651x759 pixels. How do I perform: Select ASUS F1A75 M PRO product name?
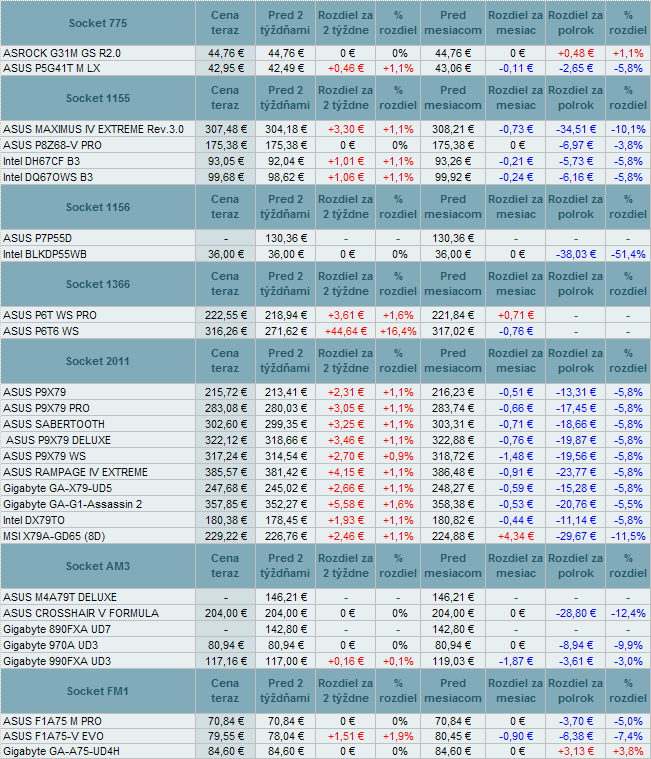[x=52, y=721]
